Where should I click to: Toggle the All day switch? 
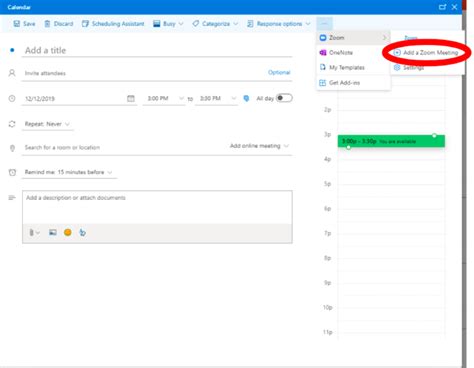coord(284,98)
